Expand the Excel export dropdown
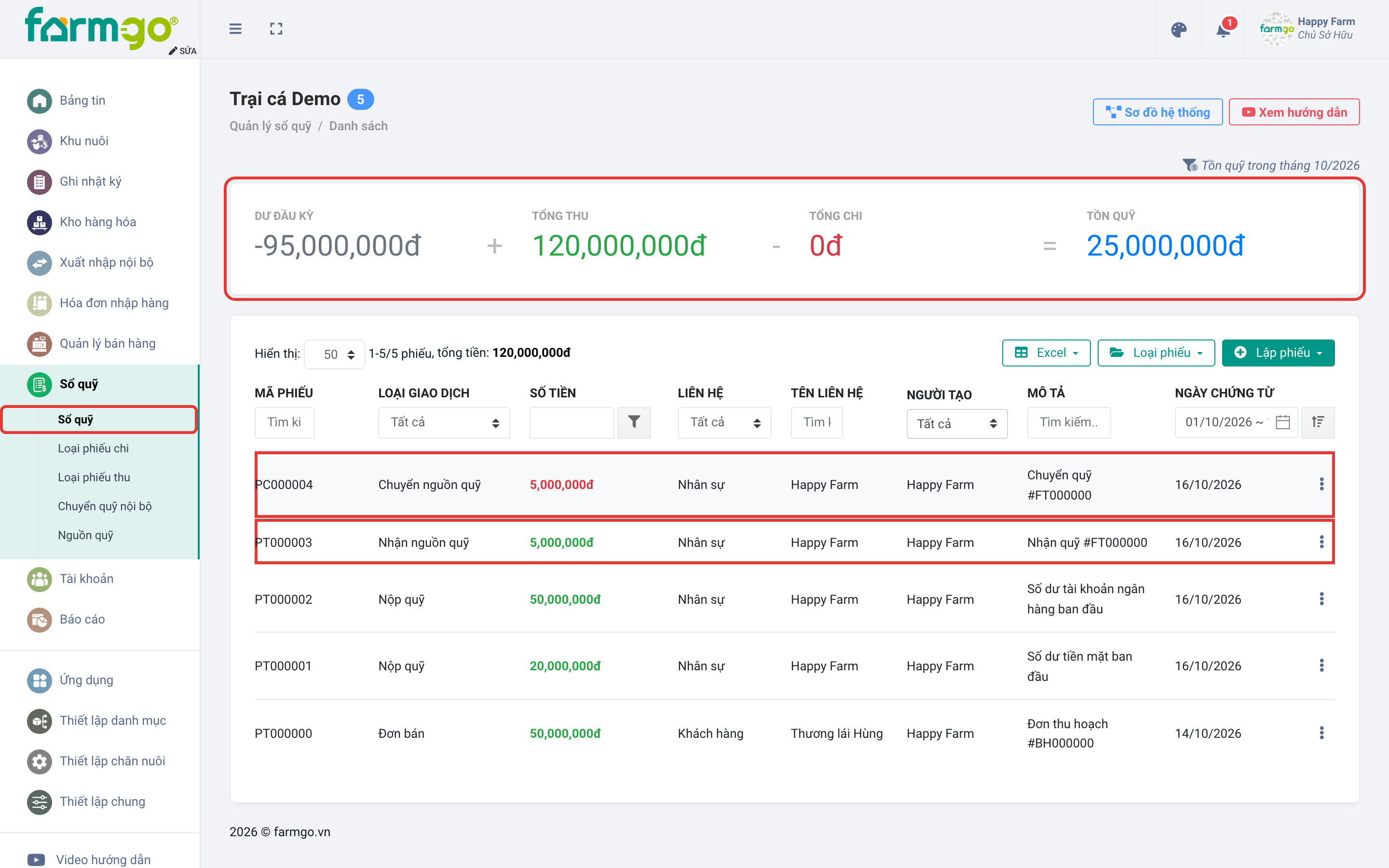Screen dimensions: 1389x868 (1047, 353)
